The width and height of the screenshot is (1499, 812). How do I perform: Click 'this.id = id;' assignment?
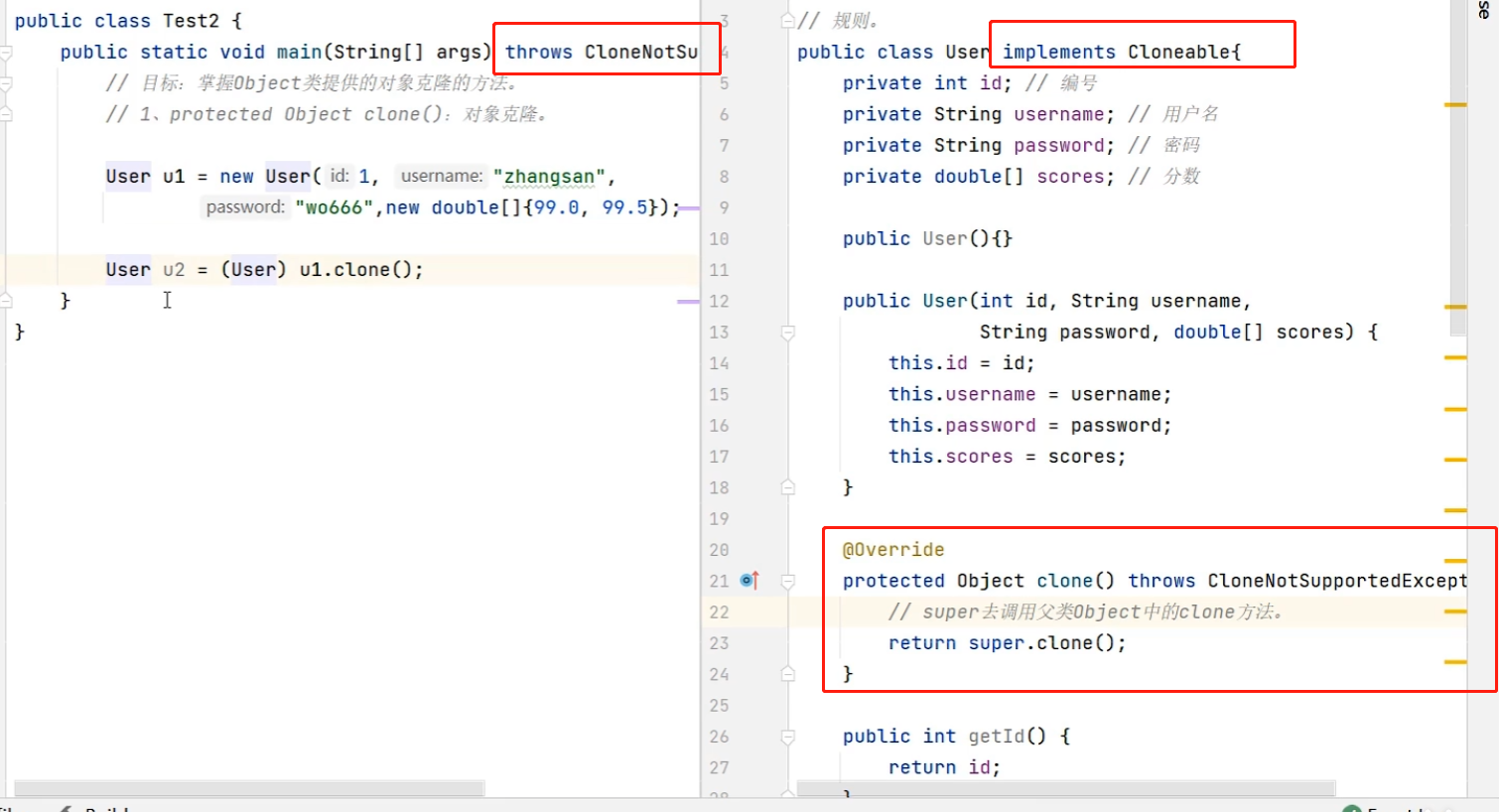961,363
